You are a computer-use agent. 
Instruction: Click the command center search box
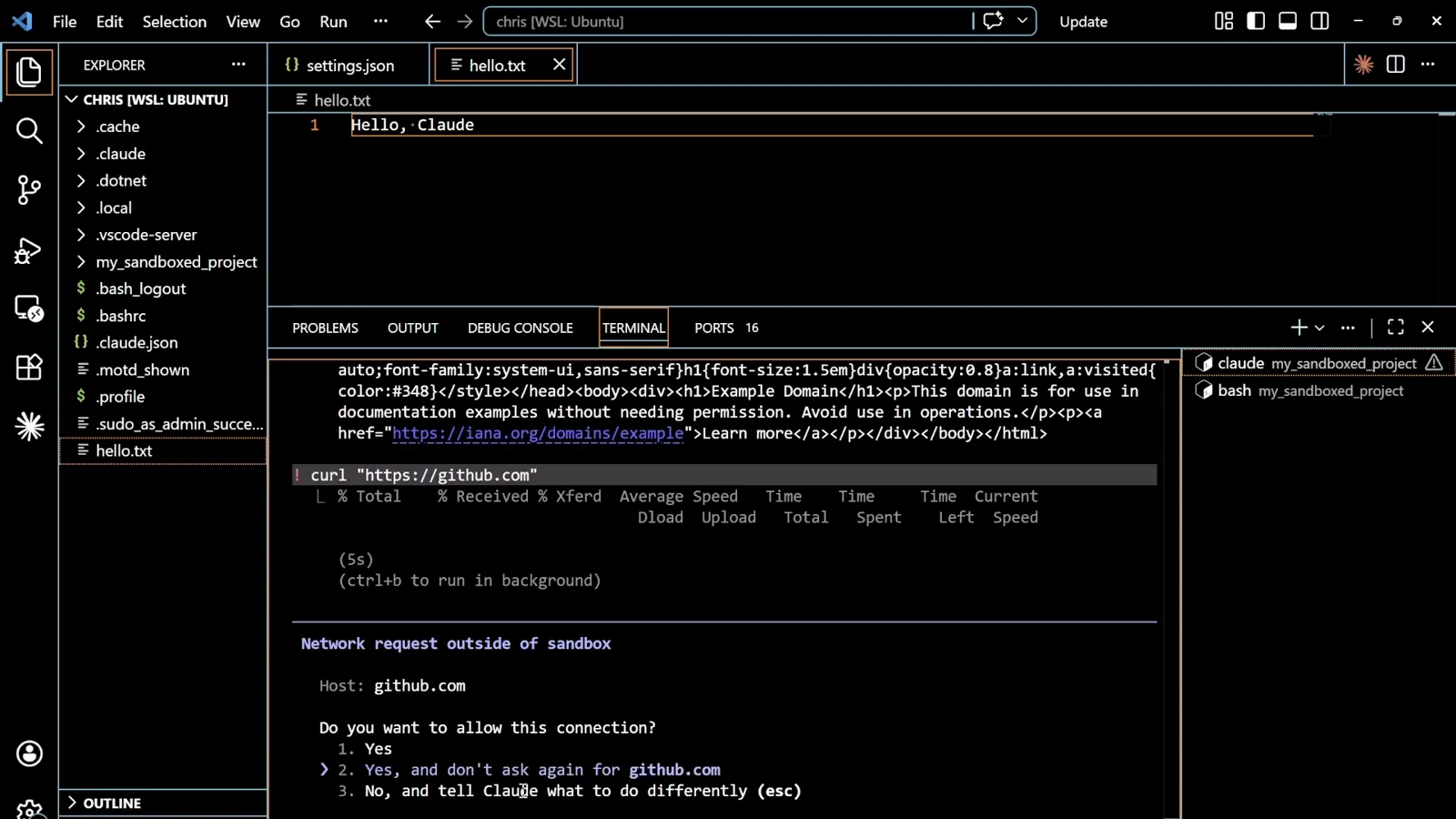click(728, 21)
